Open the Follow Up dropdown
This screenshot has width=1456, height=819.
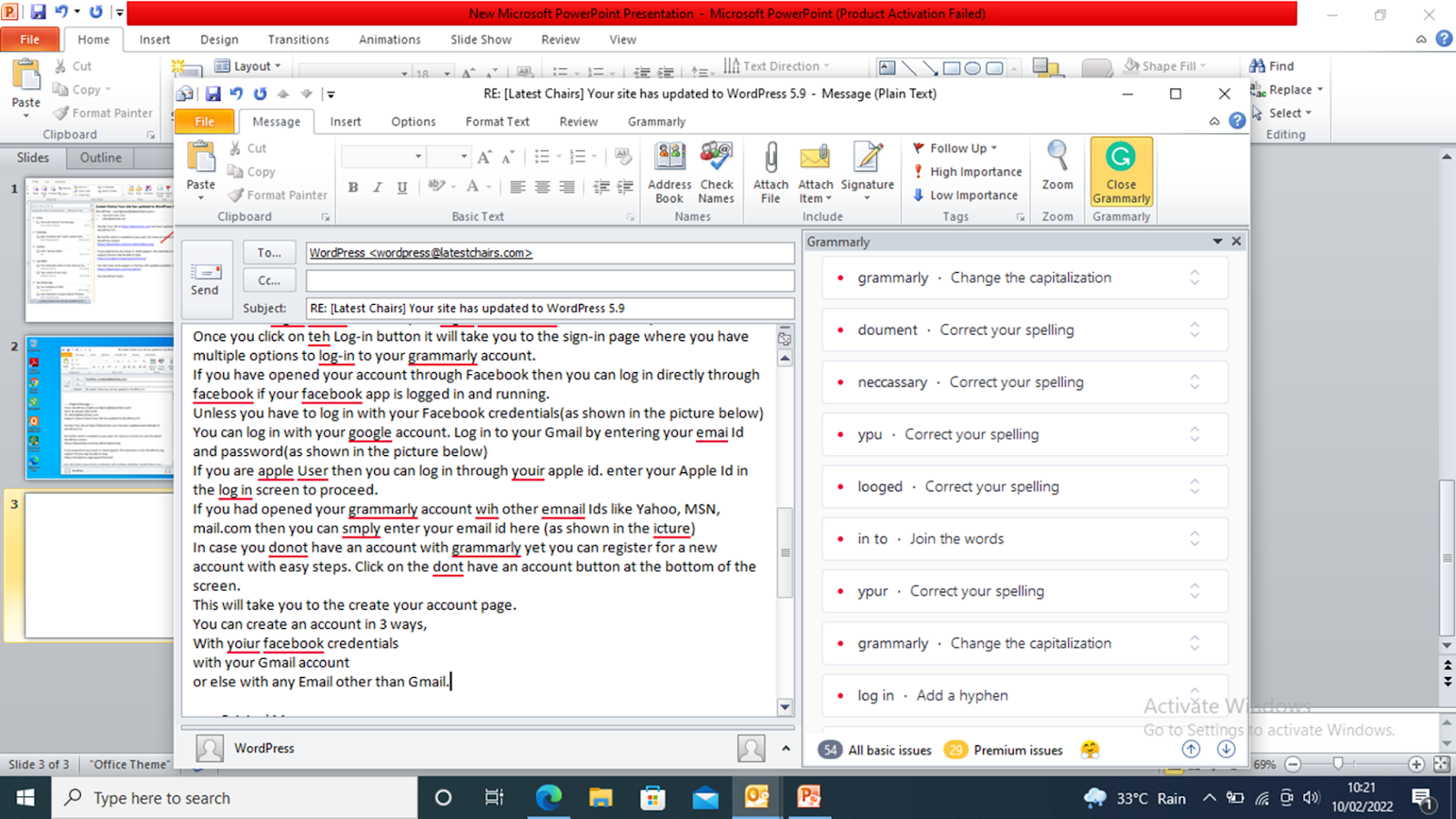click(955, 148)
